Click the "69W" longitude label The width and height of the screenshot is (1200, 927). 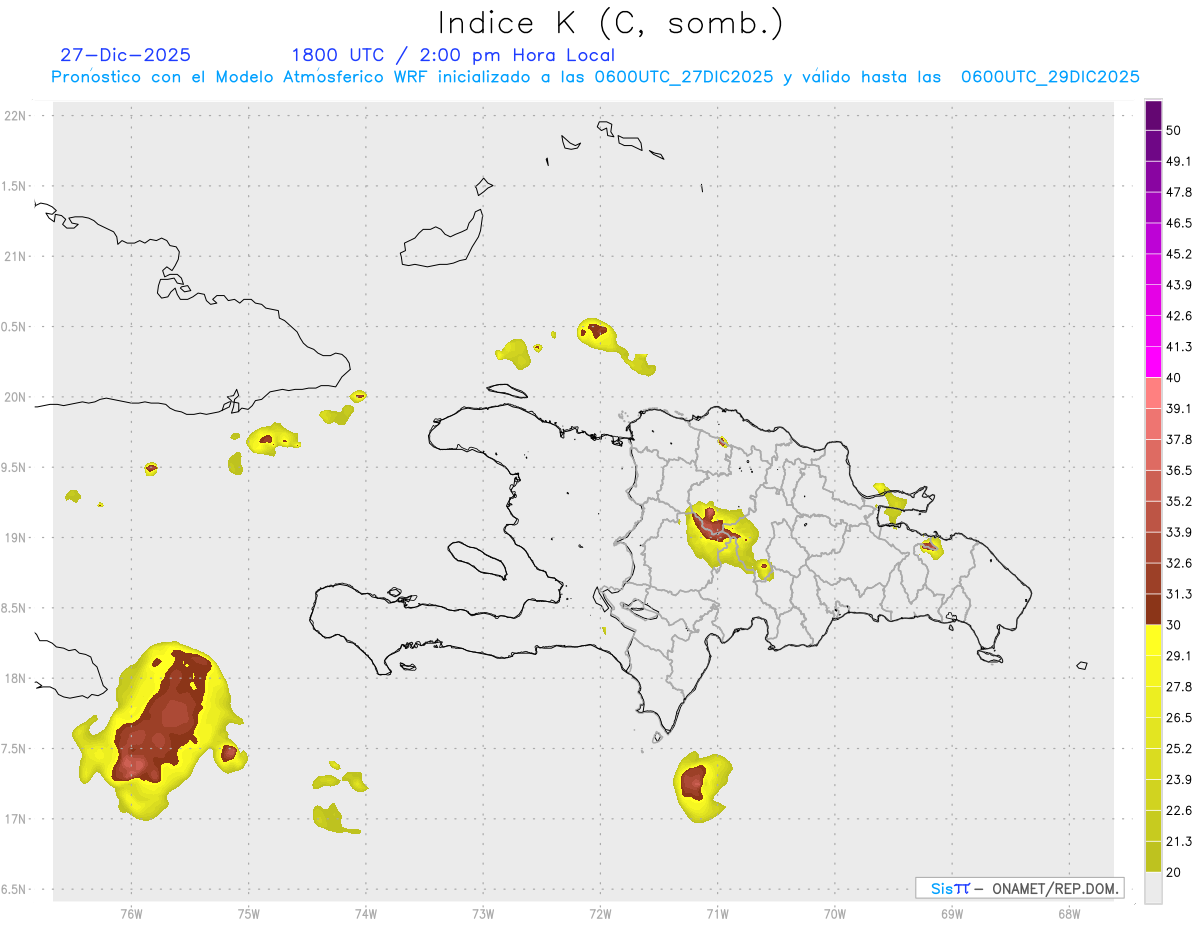point(952,913)
